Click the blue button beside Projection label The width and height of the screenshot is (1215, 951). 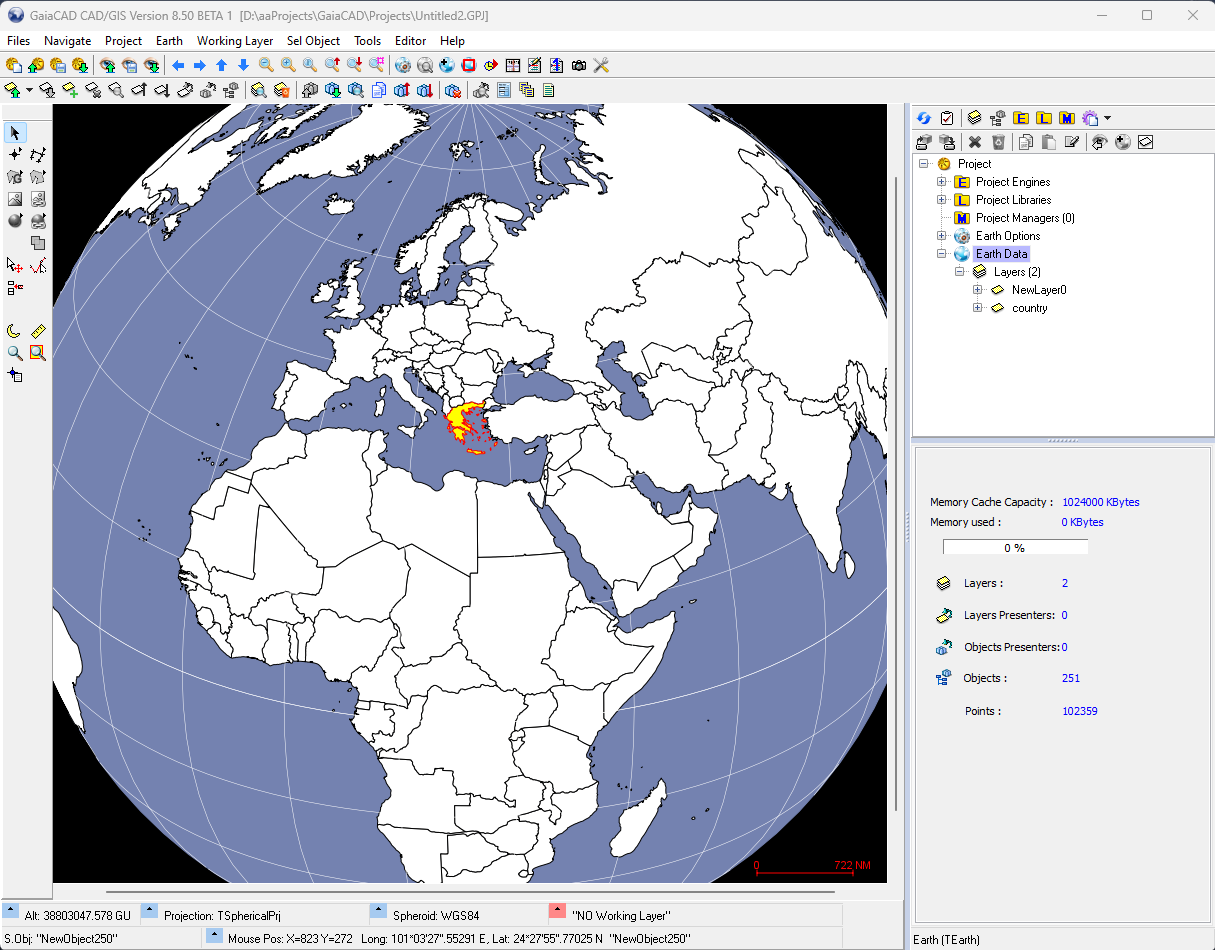pyautogui.click(x=150, y=912)
